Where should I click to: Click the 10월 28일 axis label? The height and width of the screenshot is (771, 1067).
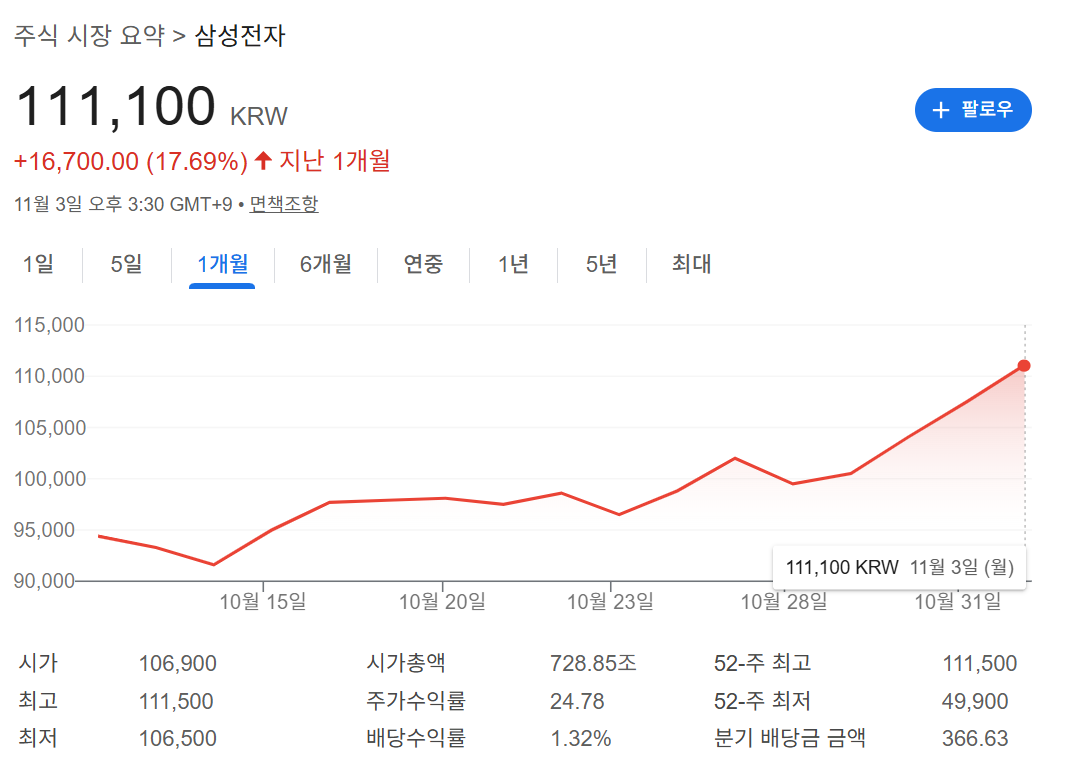784,602
